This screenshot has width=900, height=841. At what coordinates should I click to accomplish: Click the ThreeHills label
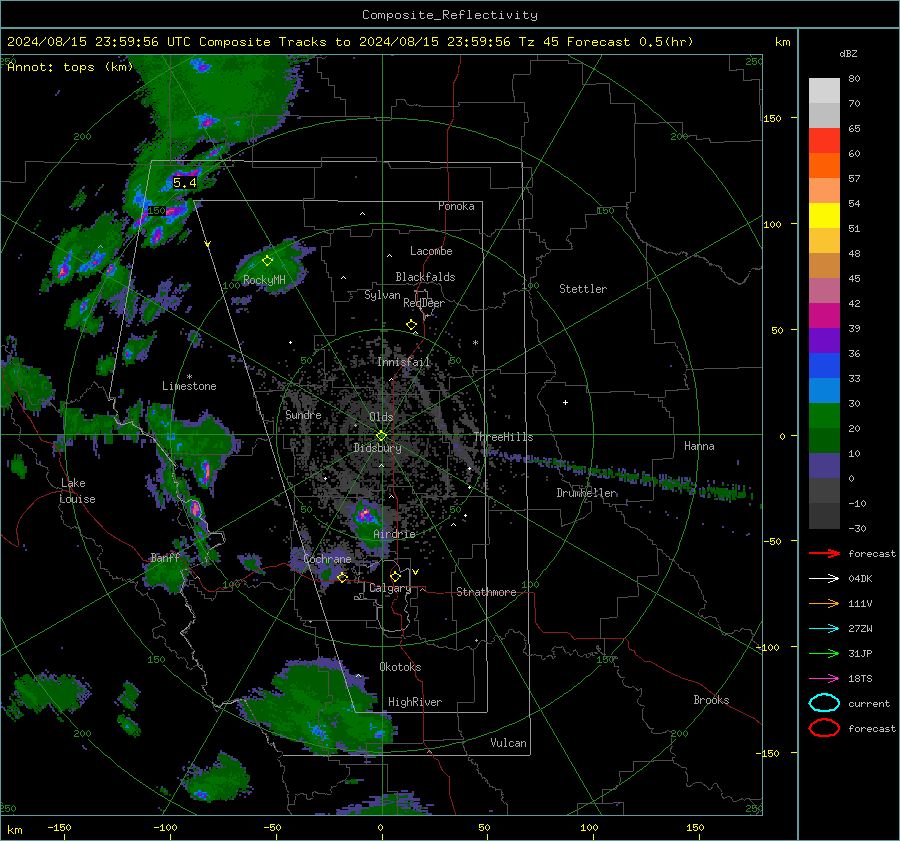click(x=503, y=437)
